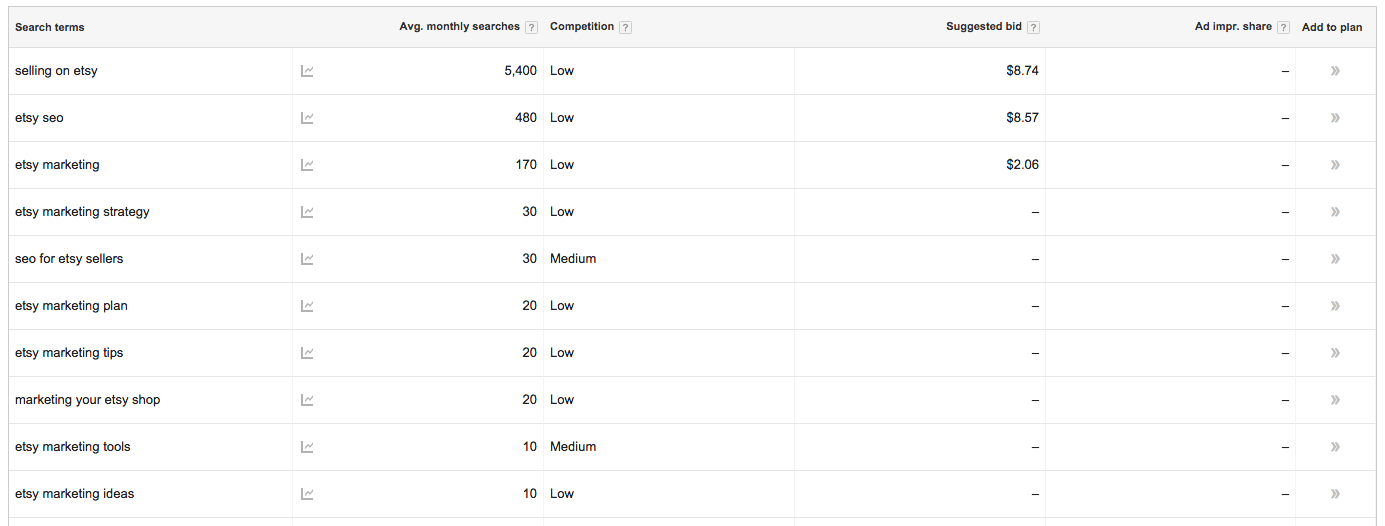Select the etsy marketing plan keyword

[71, 306]
